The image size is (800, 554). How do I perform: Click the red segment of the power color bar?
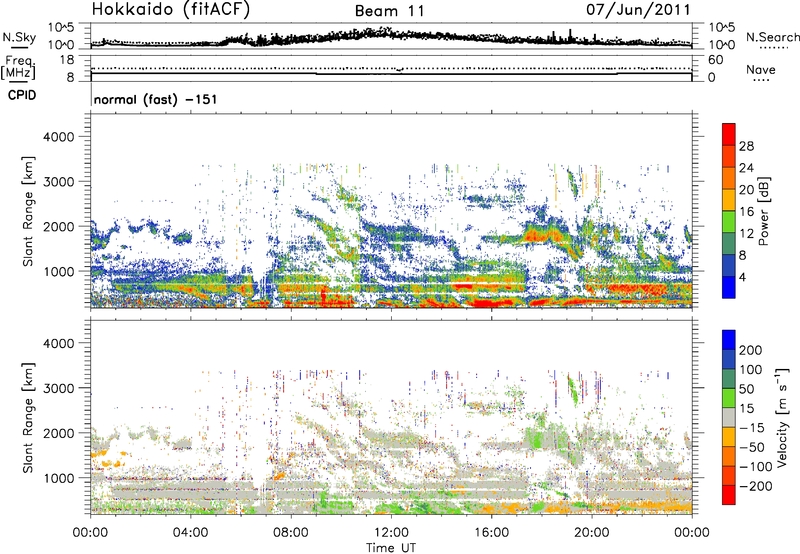click(729, 134)
